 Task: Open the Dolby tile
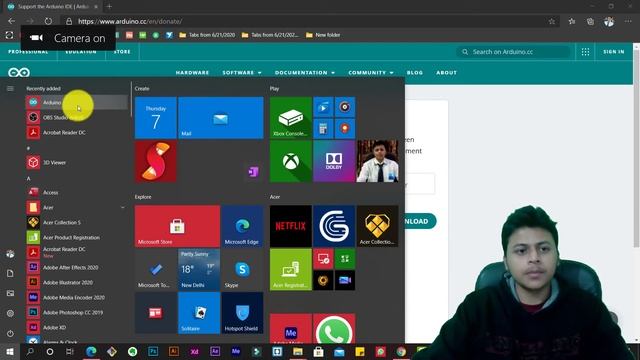coord(334,161)
